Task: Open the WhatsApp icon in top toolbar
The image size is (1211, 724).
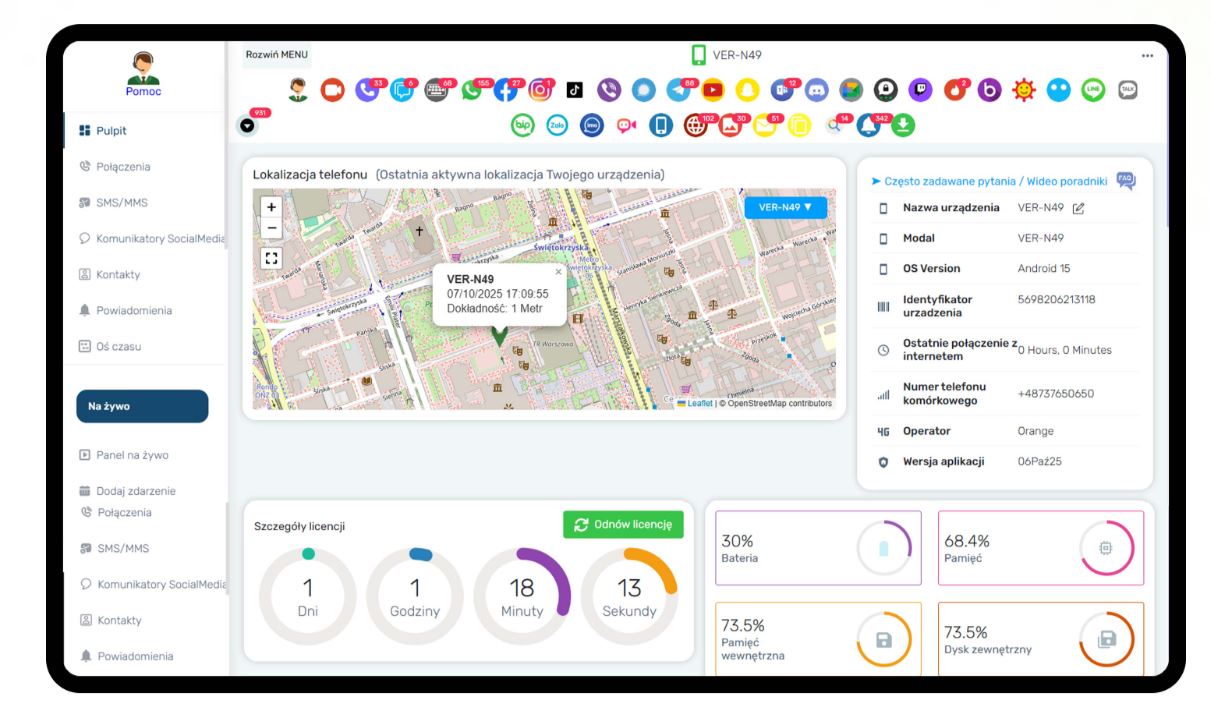Action: [x=469, y=89]
